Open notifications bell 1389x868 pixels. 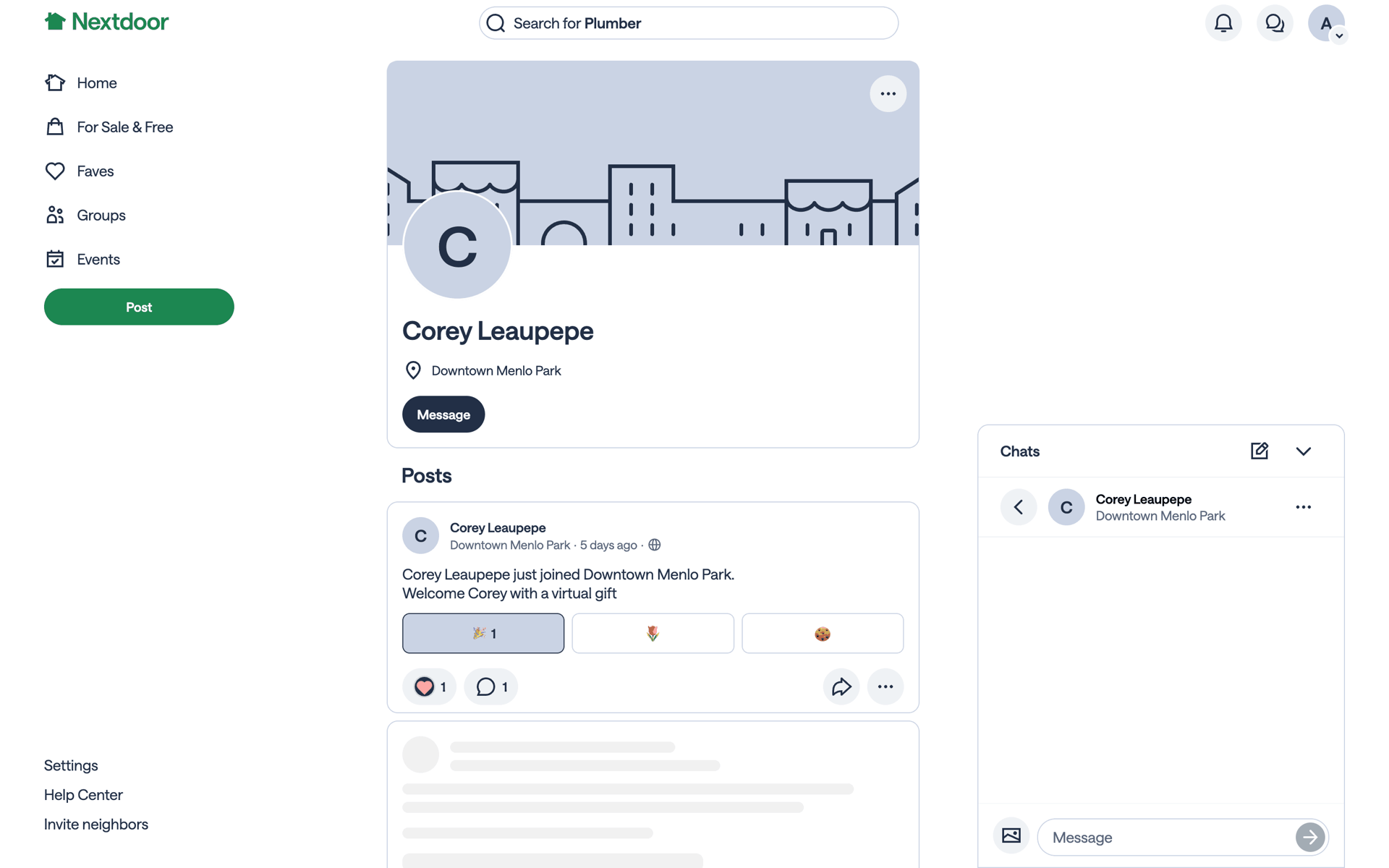point(1223,23)
